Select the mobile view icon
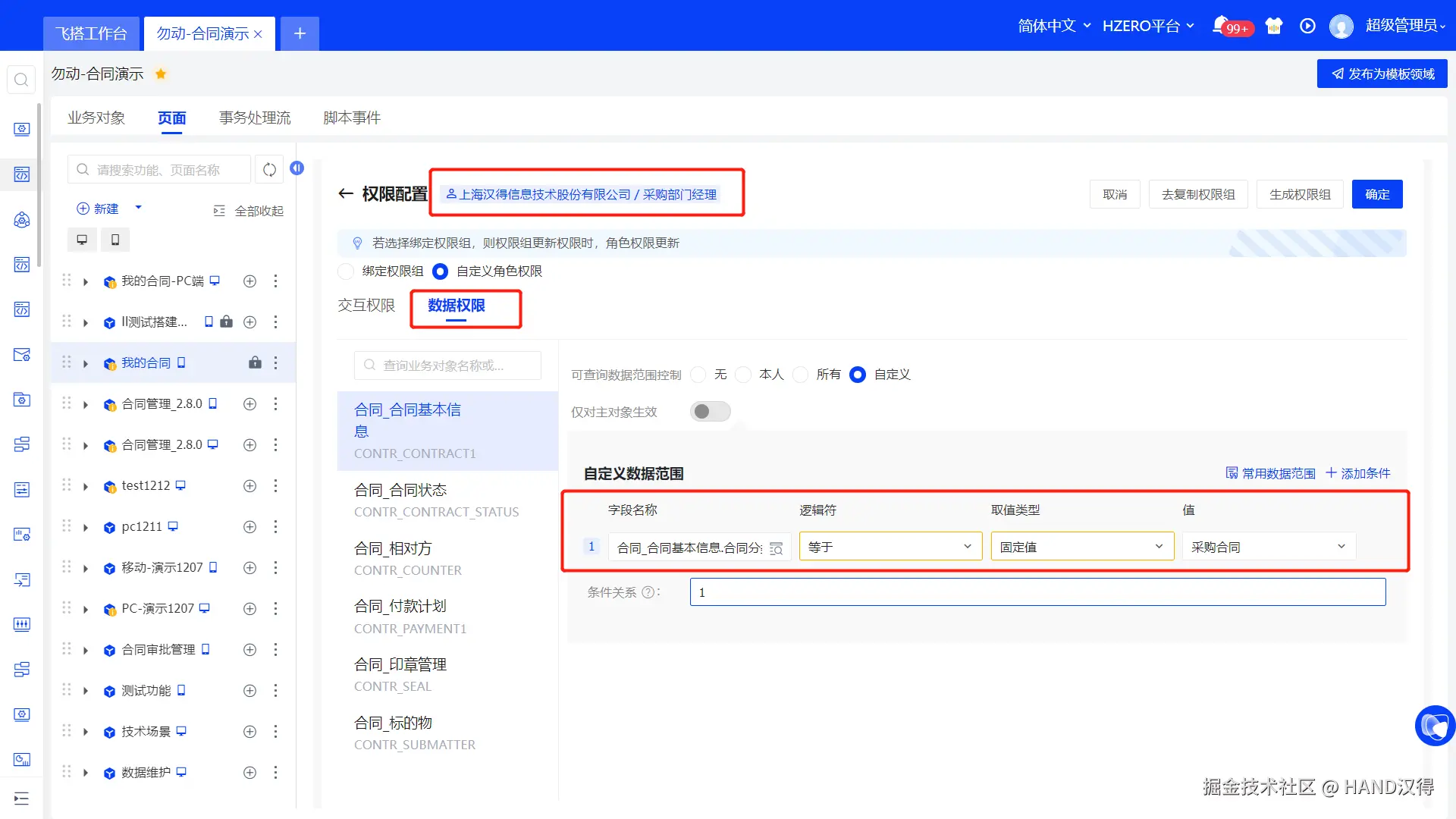The height and width of the screenshot is (819, 1456). click(115, 240)
